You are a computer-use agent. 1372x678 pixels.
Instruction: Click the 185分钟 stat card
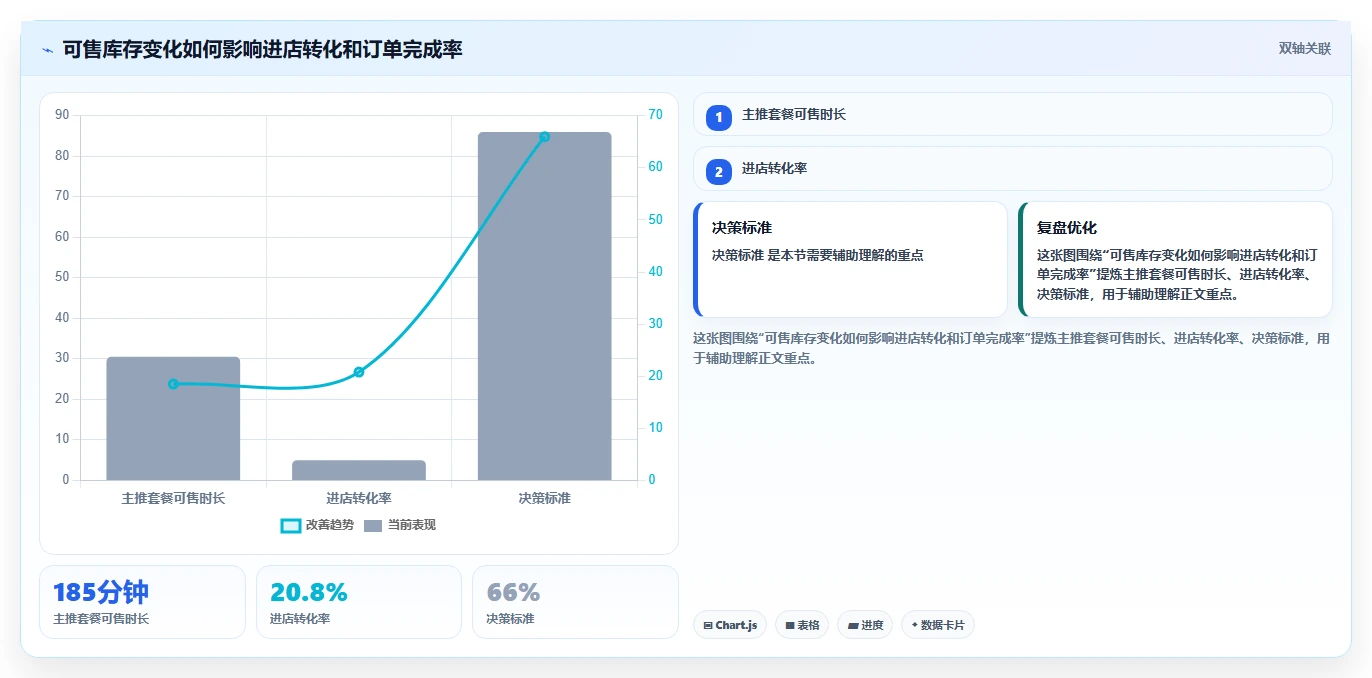(142, 602)
